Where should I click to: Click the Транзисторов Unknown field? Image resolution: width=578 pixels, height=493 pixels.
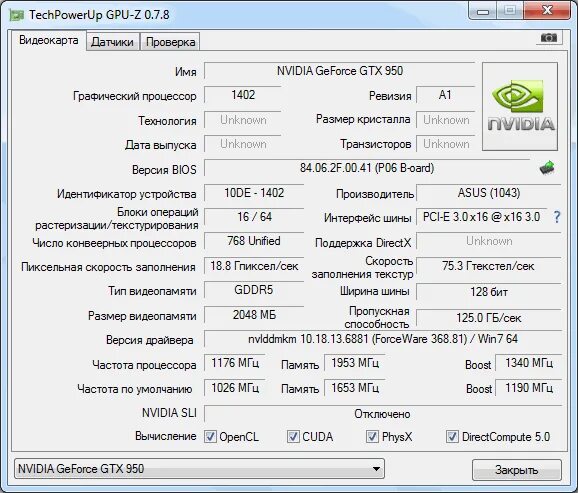(445, 144)
